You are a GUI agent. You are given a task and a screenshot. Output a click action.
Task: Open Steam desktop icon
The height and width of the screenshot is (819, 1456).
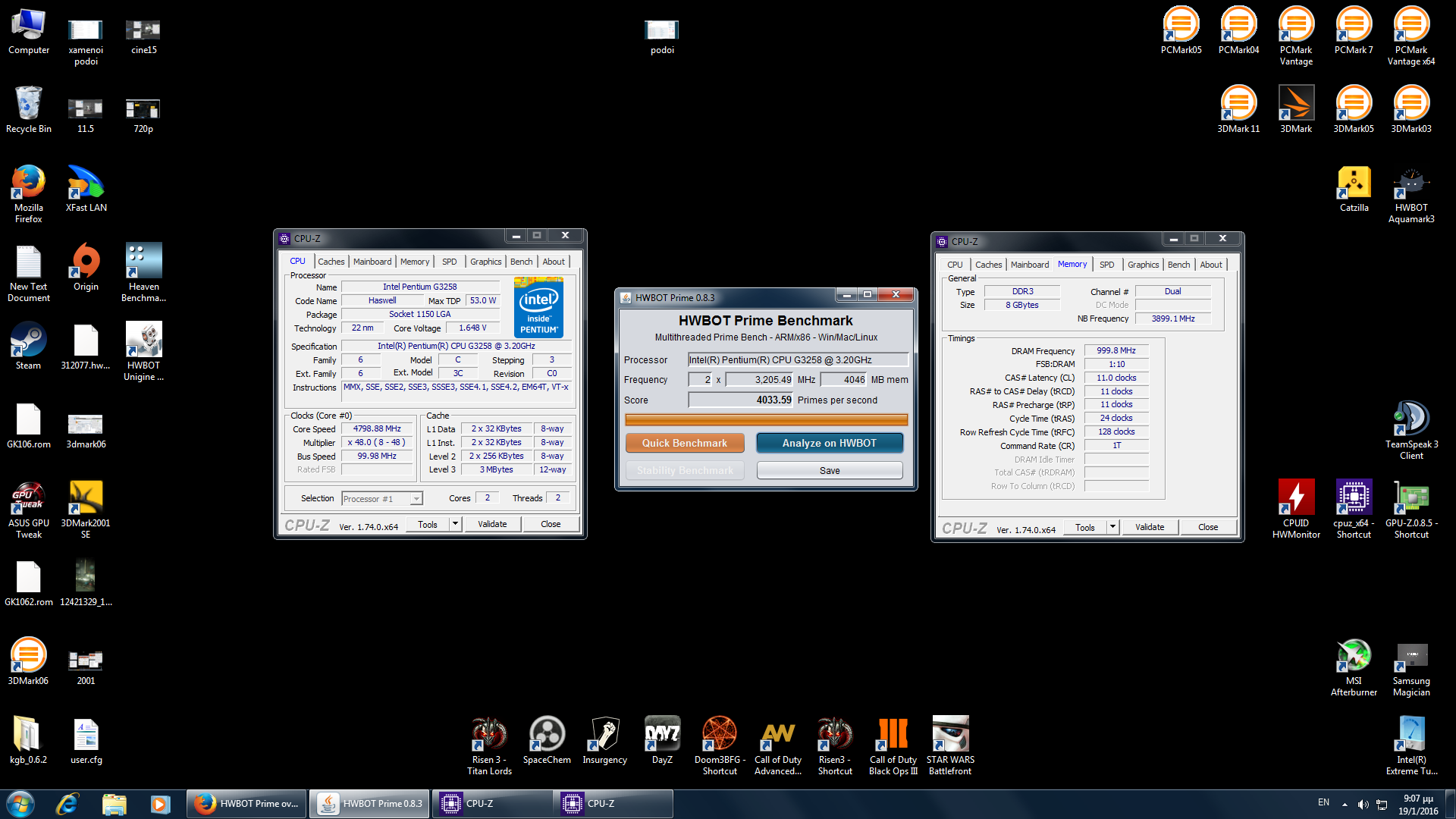(x=29, y=346)
